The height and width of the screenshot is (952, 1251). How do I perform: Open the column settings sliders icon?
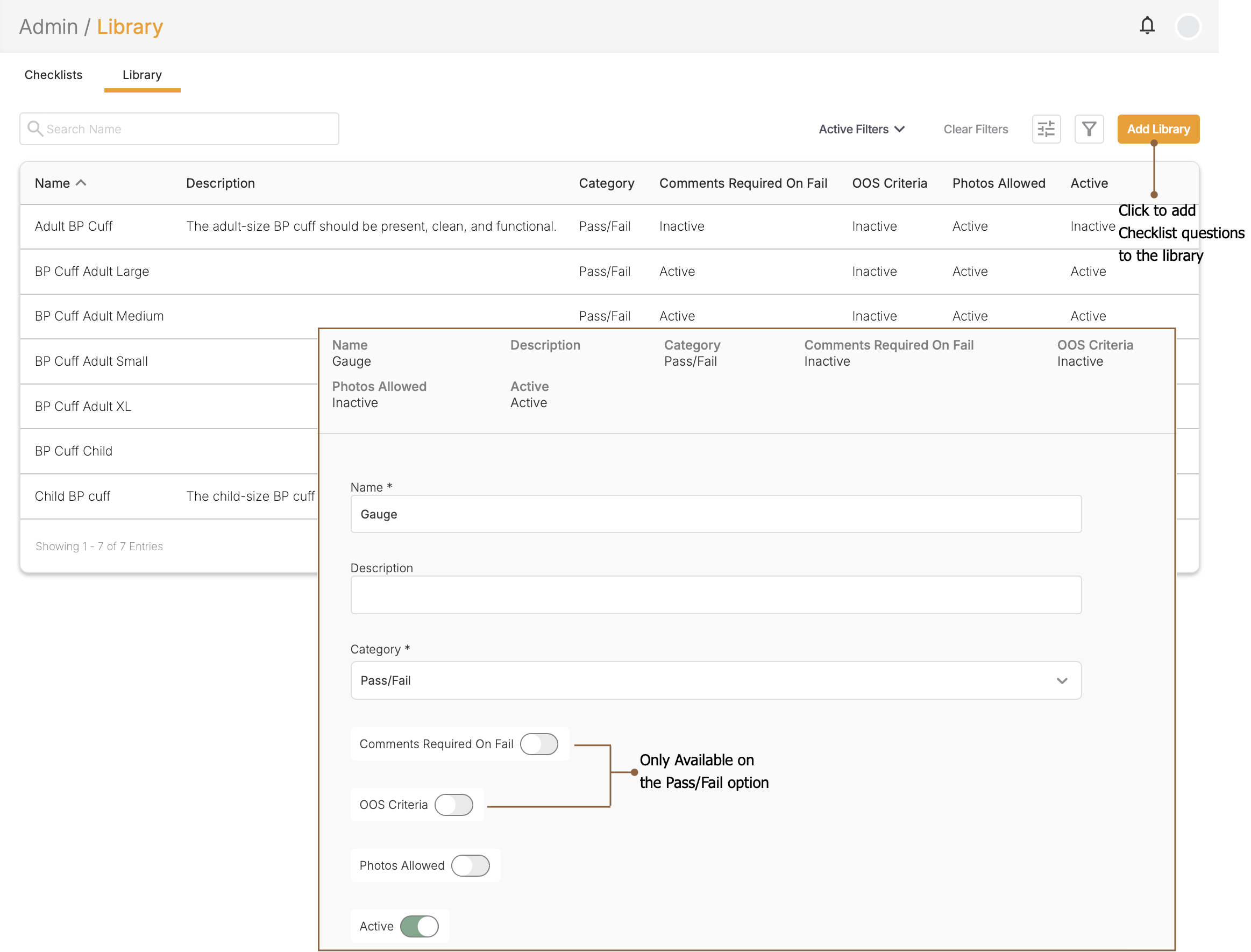tap(1046, 129)
